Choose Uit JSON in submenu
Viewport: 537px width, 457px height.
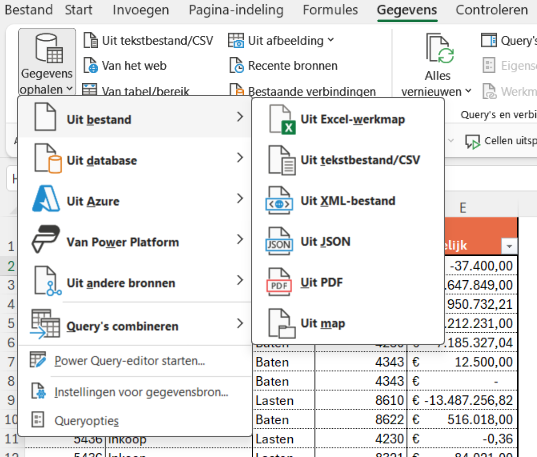(x=348, y=242)
